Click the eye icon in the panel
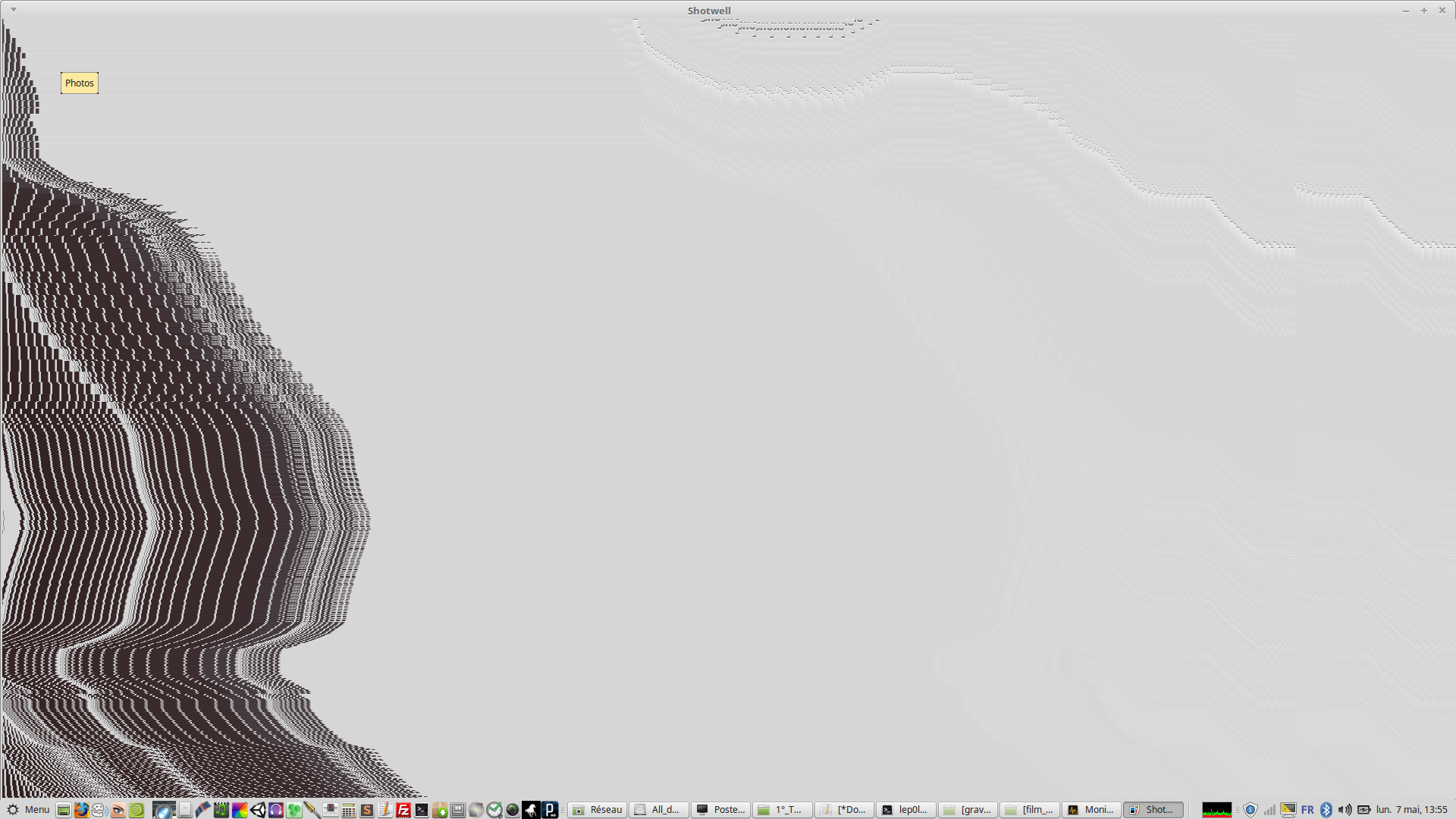The height and width of the screenshot is (819, 1456). (118, 810)
